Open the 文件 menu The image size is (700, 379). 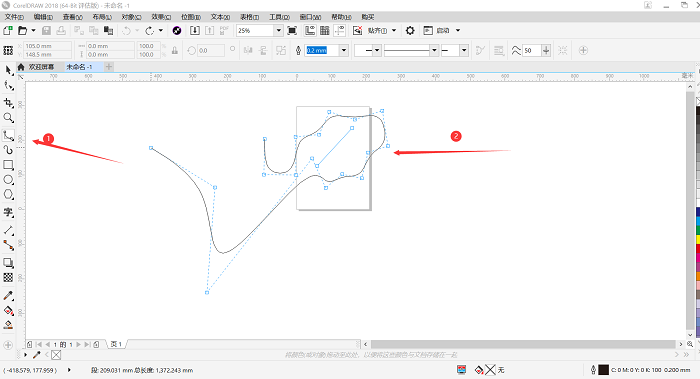tap(14, 17)
